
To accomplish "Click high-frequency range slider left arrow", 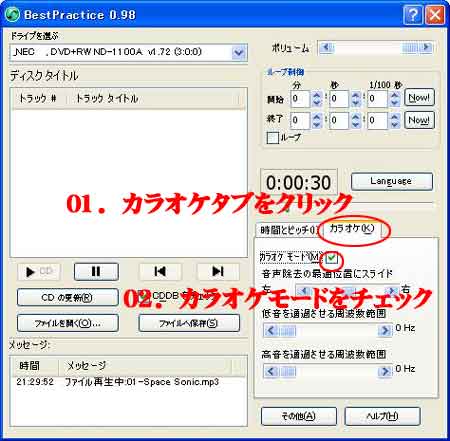I will 271,371.
